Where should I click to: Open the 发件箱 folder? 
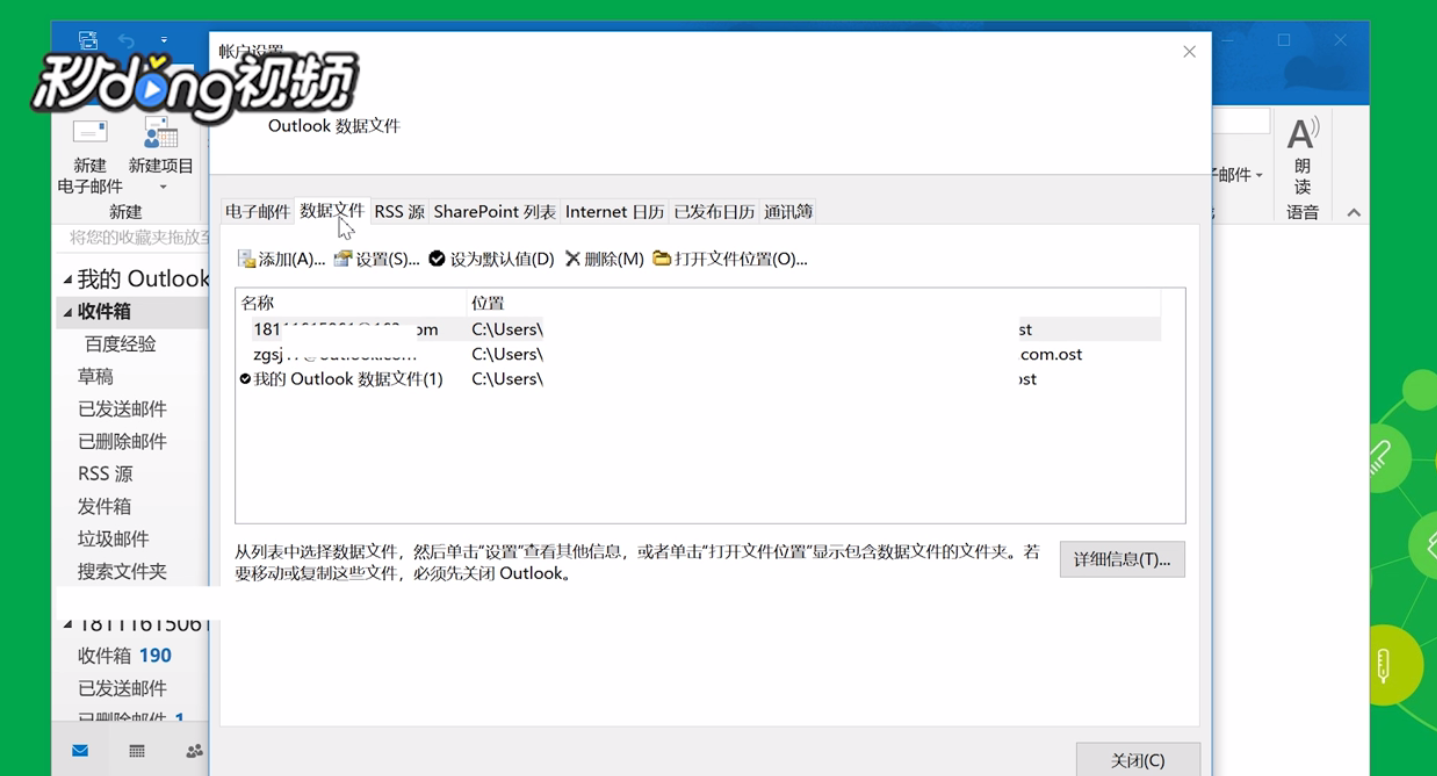tap(104, 507)
